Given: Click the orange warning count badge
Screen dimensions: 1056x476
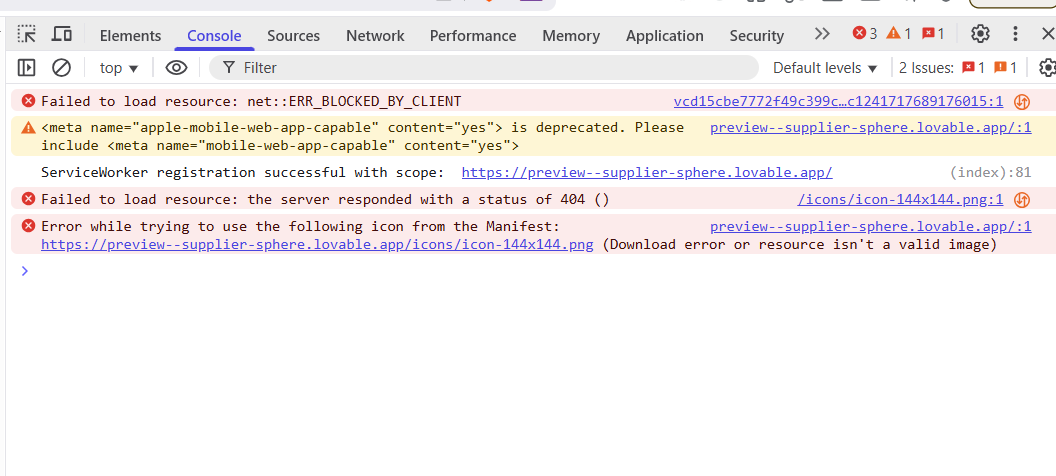Looking at the screenshot, I should (x=899, y=34).
